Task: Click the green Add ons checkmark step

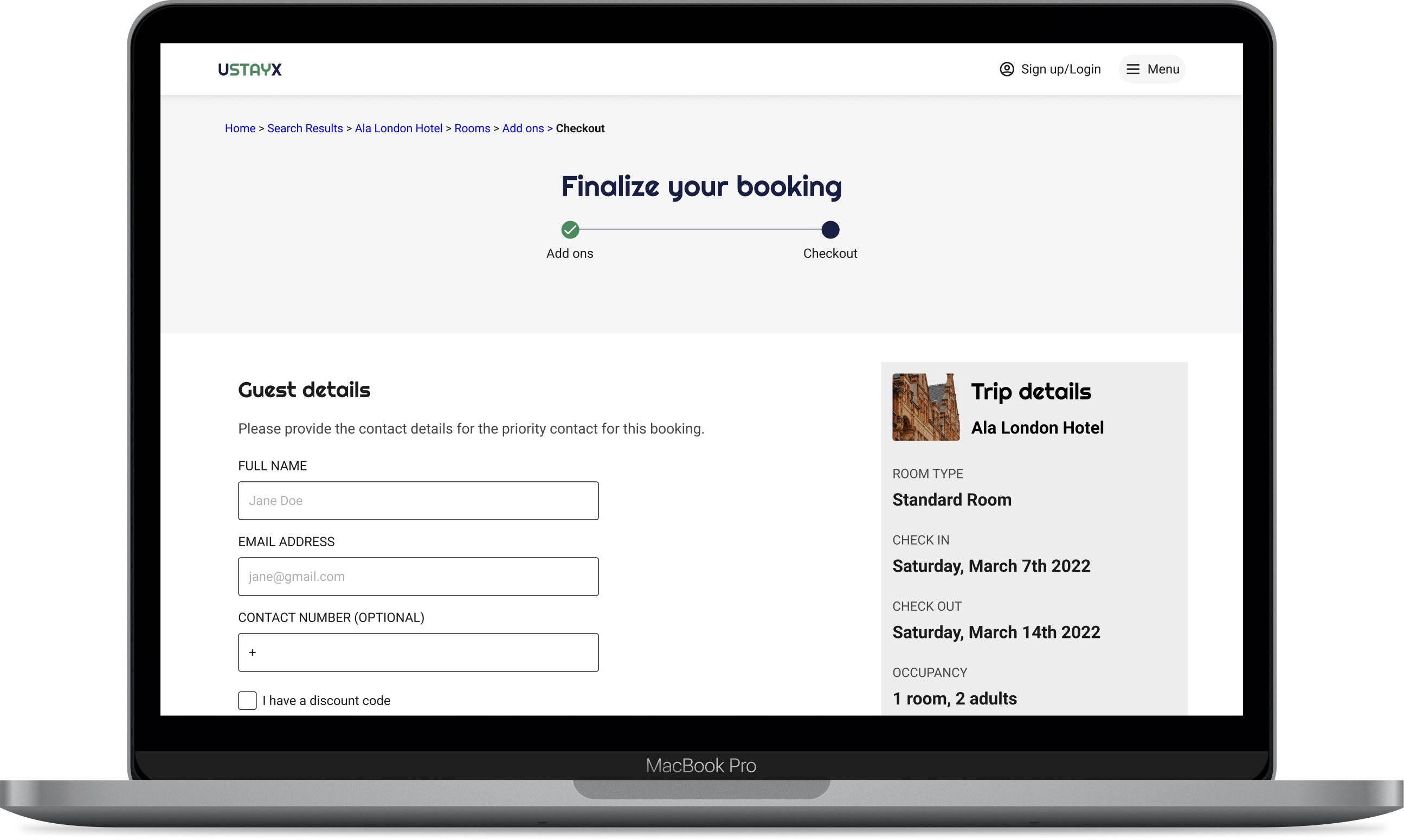Action: coord(570,230)
